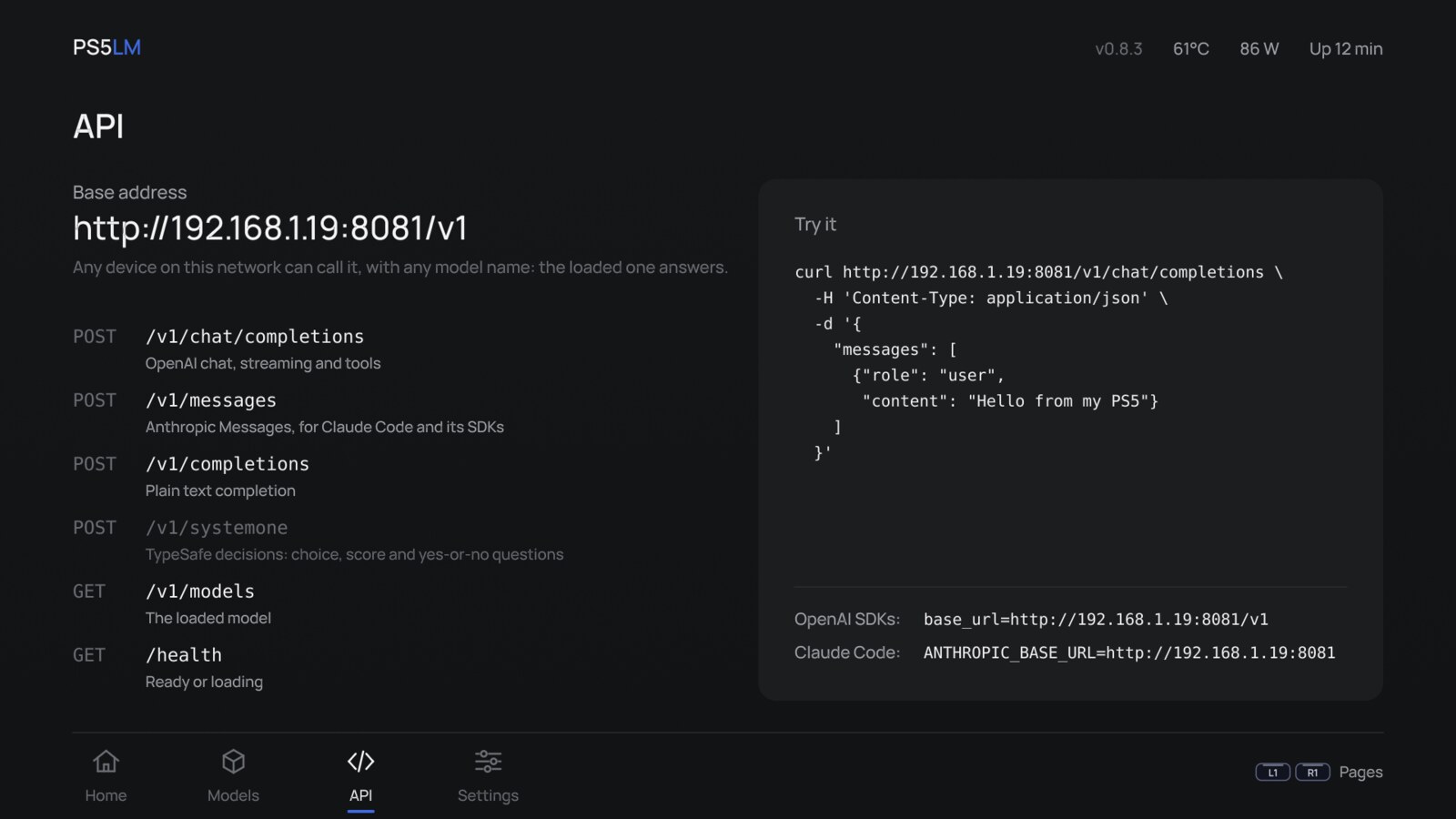Click the 'Ready or loading' description
This screenshot has height=819, width=1456.
click(x=204, y=682)
